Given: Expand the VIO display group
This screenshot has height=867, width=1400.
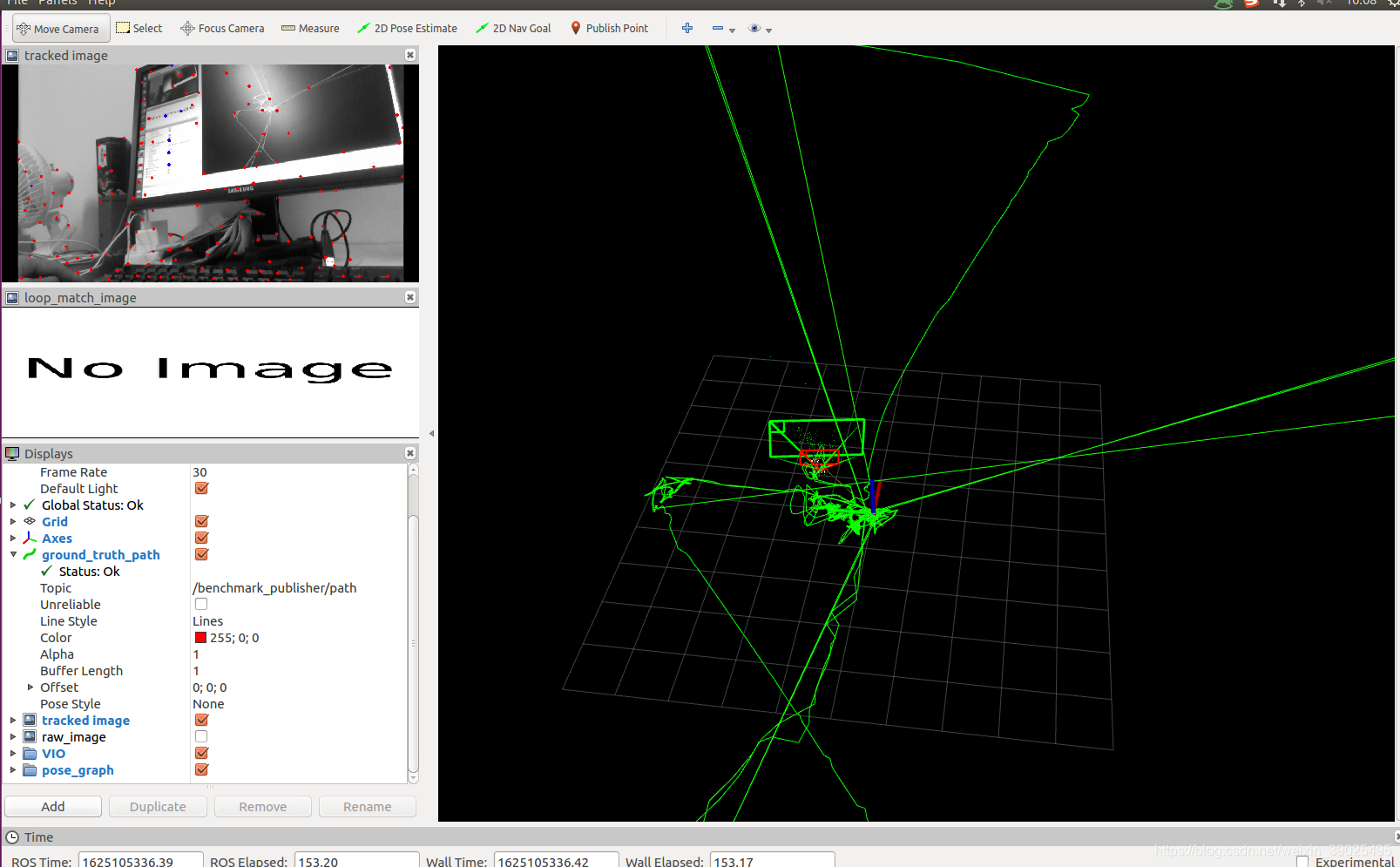Looking at the screenshot, I should 13,753.
